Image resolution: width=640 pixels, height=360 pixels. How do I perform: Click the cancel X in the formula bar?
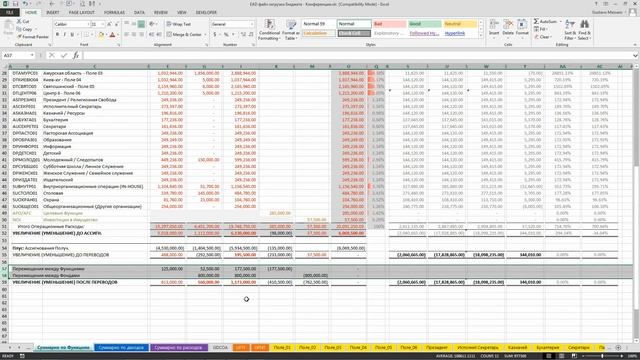coord(52,55)
